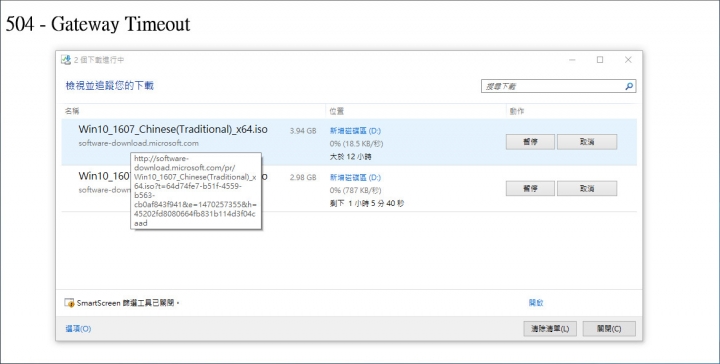Click the SmartScreen 篩選工具已關閉 message
The image size is (720, 364).
click(128, 303)
